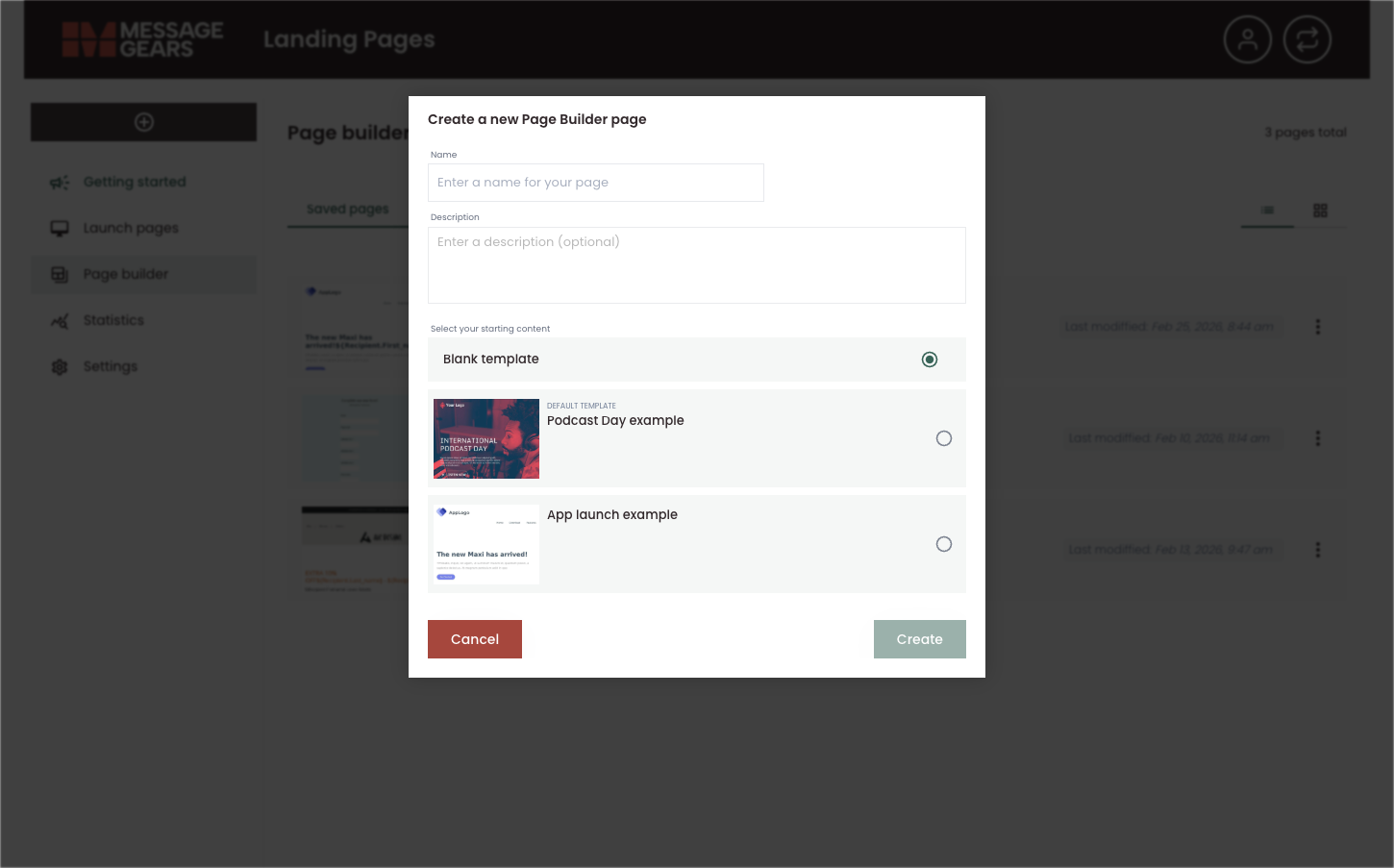The height and width of the screenshot is (868, 1394).
Task: Click the plus add-new button in sidebar
Action: point(144,122)
